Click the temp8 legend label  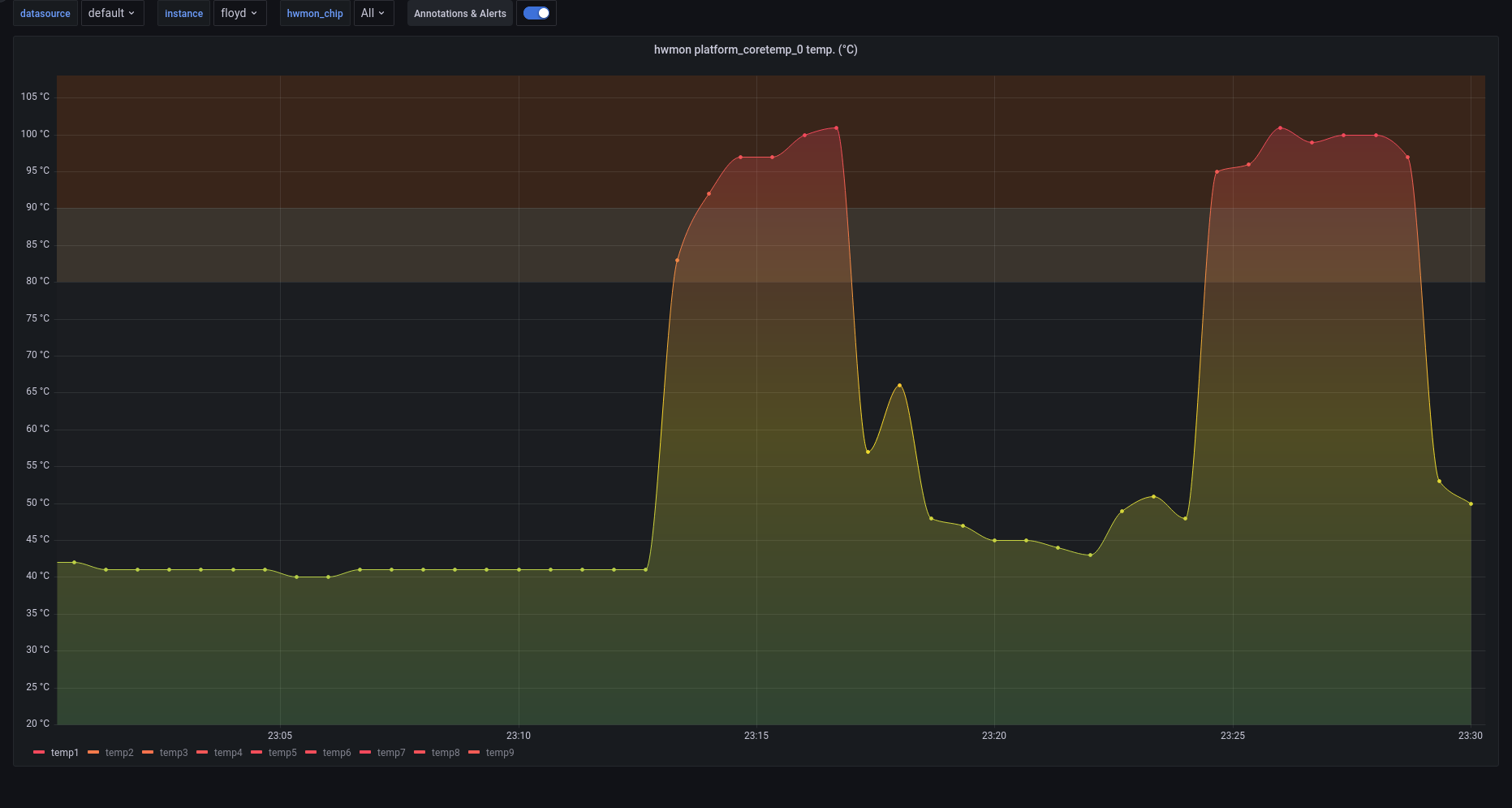446,753
